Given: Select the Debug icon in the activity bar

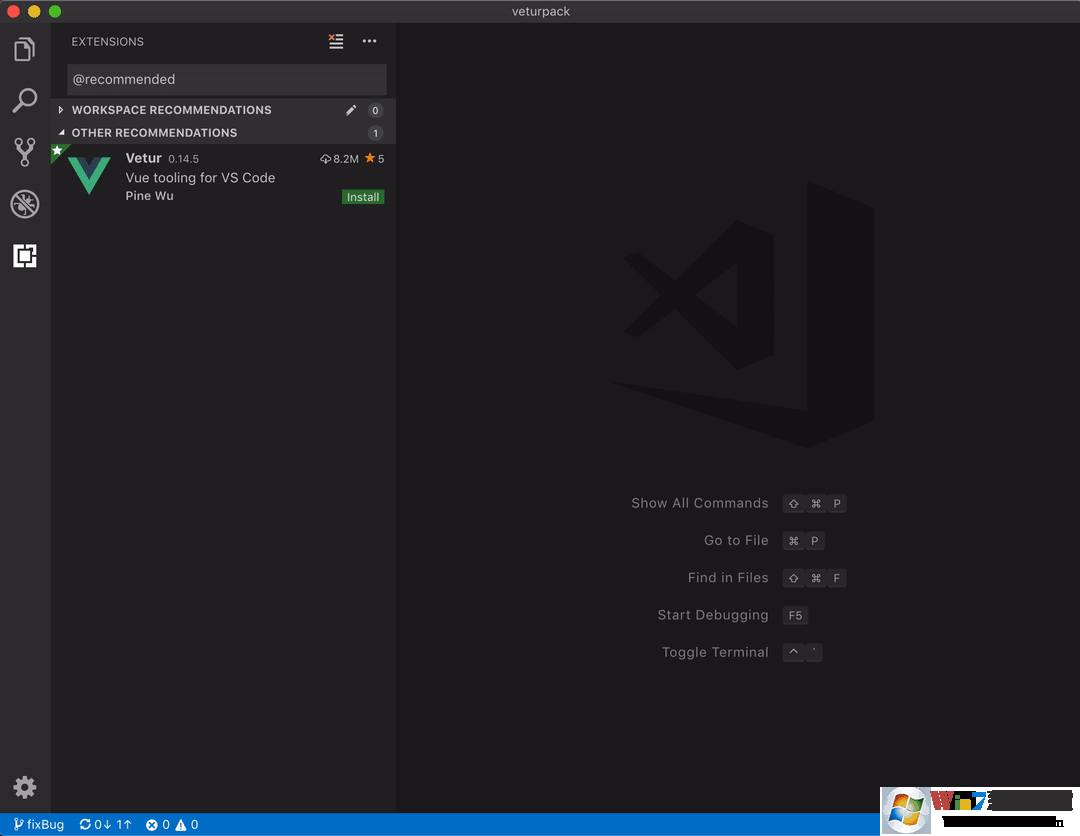Looking at the screenshot, I should (x=25, y=203).
